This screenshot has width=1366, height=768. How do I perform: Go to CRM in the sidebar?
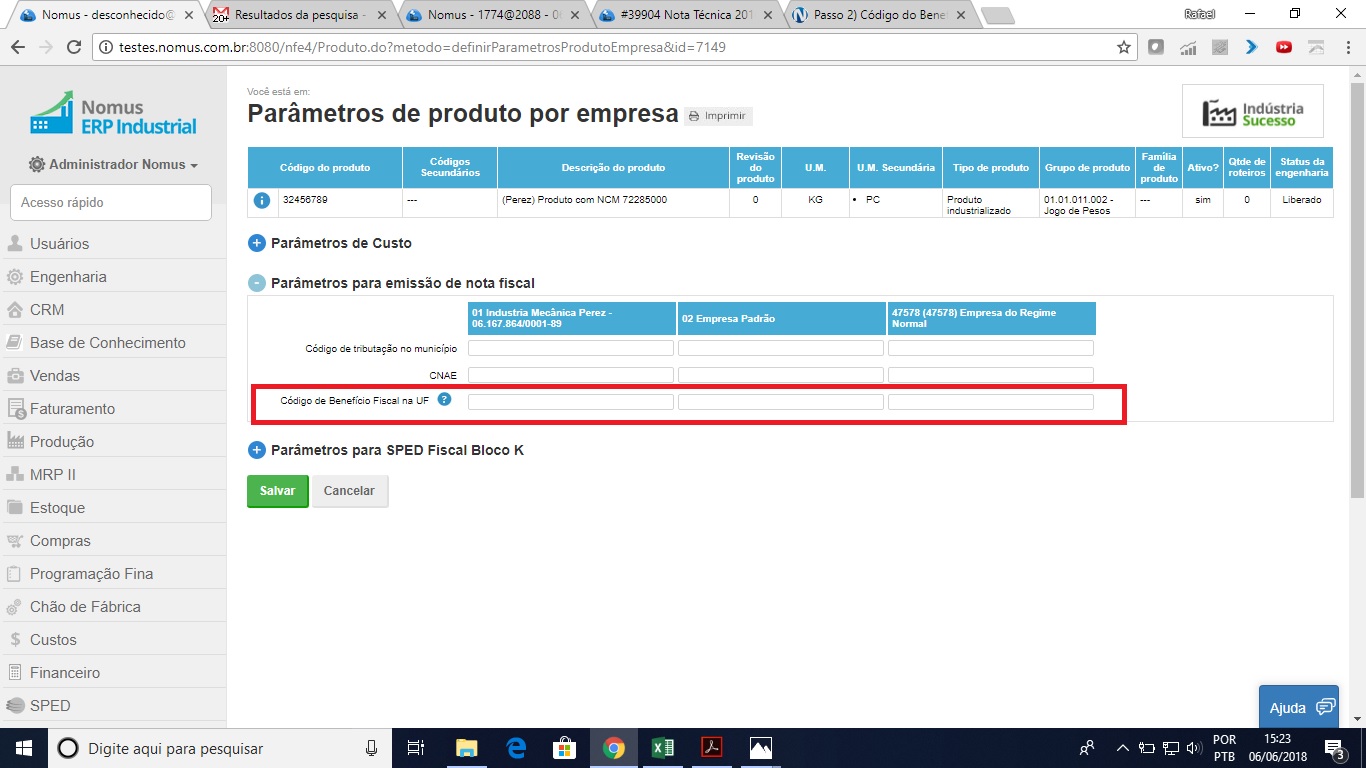coord(113,310)
